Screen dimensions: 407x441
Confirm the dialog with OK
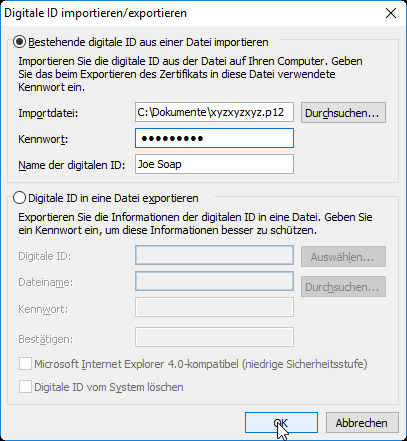[281, 423]
